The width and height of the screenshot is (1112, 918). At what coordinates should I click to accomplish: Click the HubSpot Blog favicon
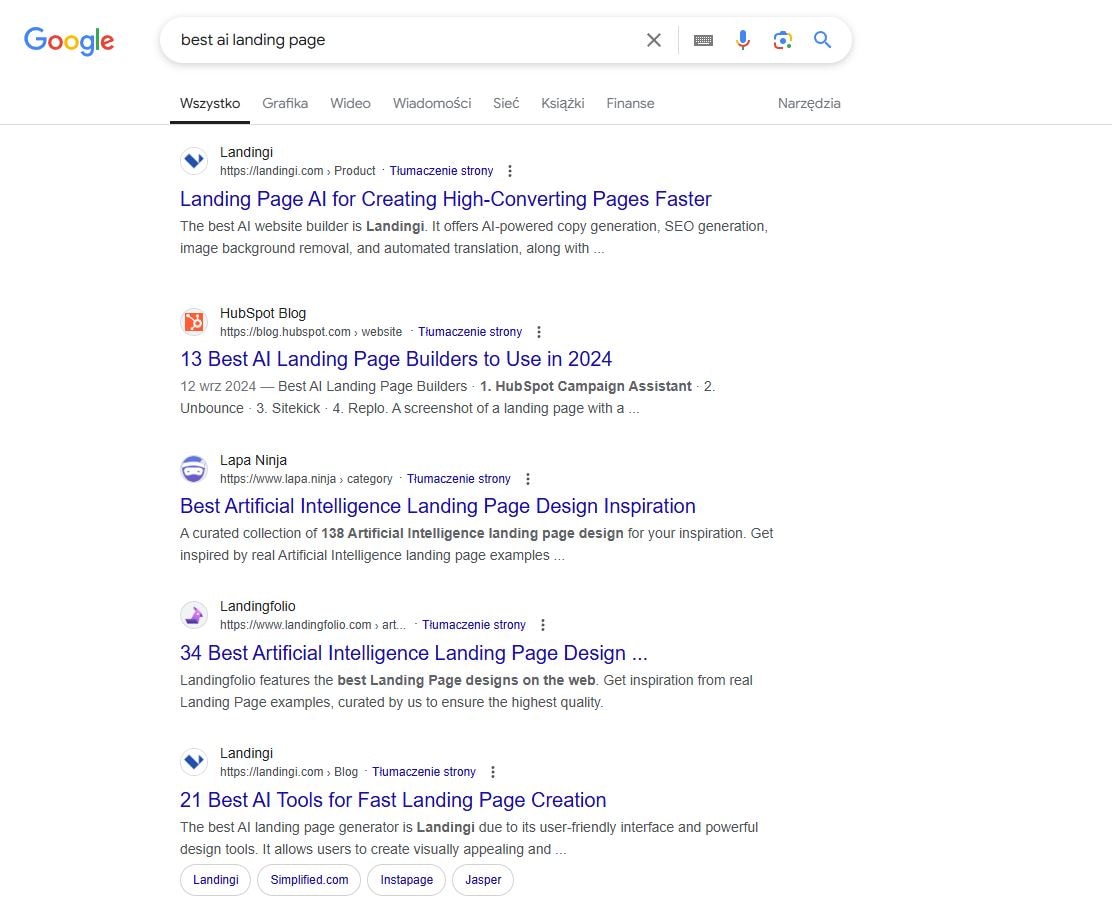(194, 322)
